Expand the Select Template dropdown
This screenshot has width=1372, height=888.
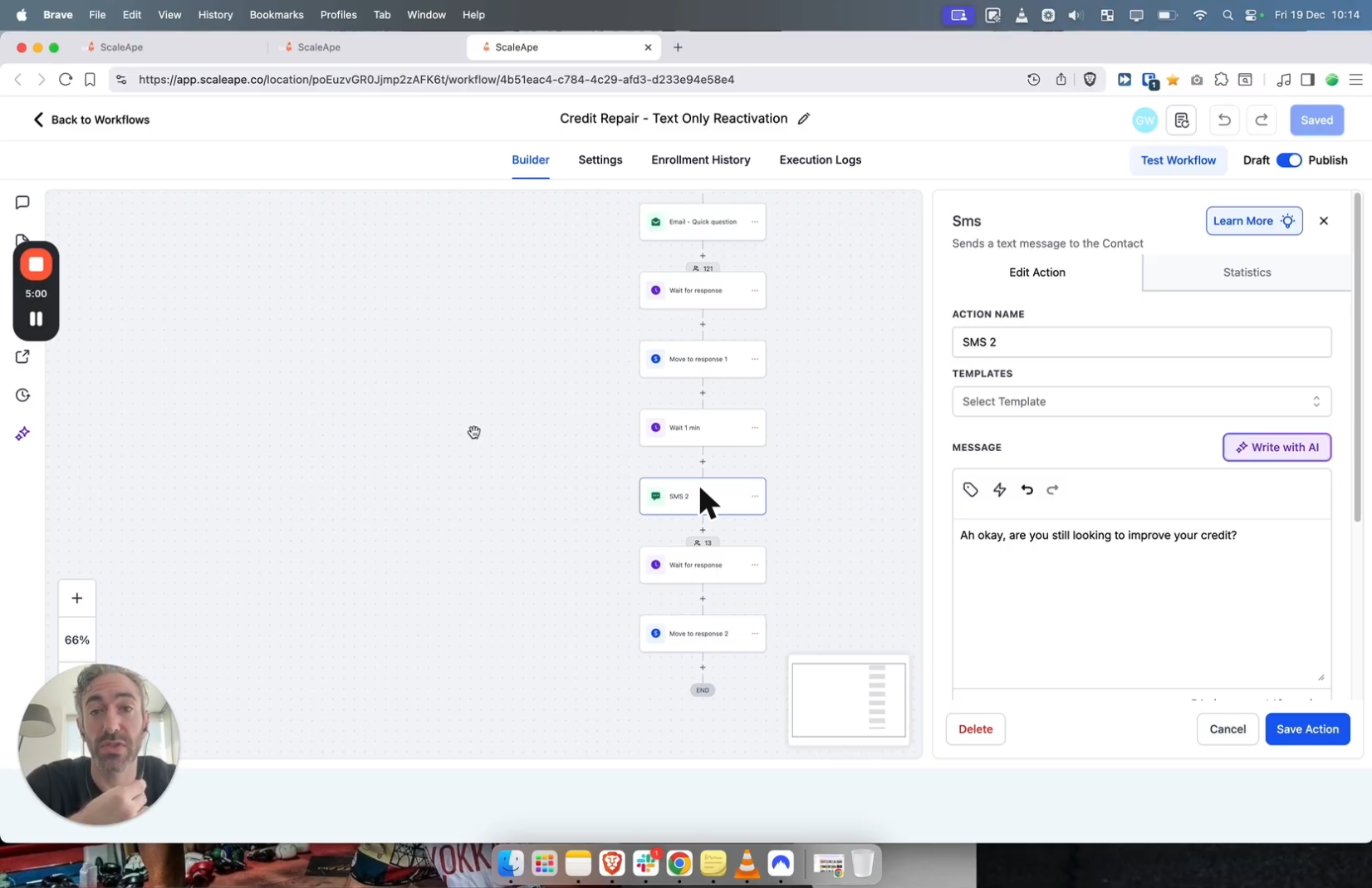1141,402
